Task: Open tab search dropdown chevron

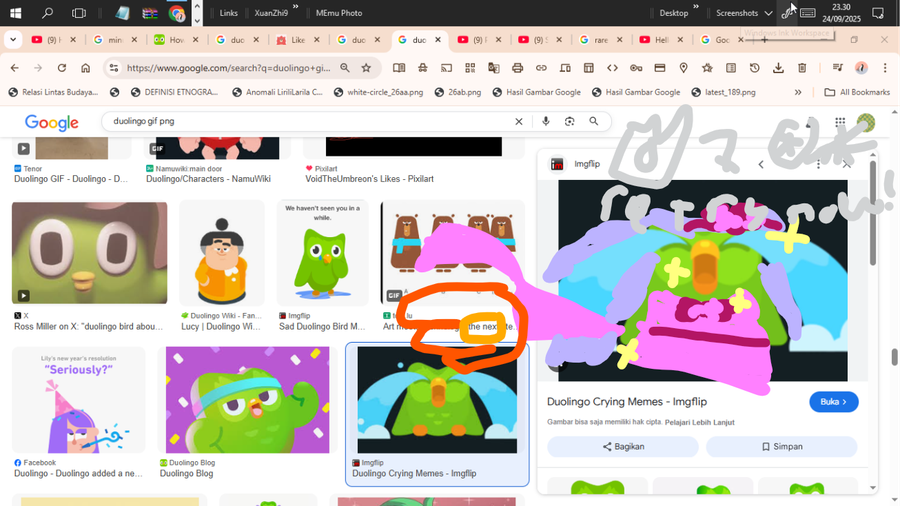Action: coord(13,40)
